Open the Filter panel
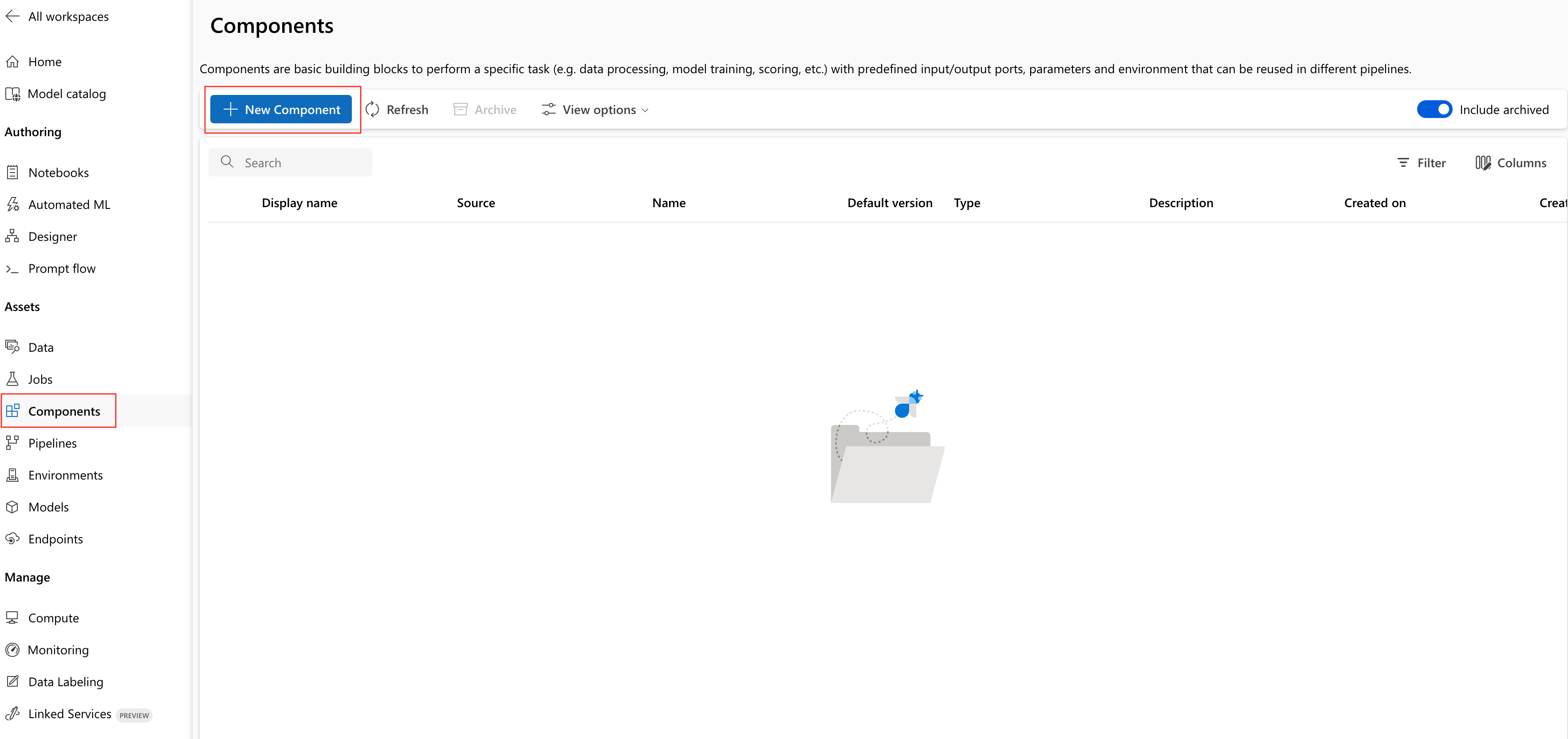This screenshot has height=739, width=1568. pos(1421,162)
